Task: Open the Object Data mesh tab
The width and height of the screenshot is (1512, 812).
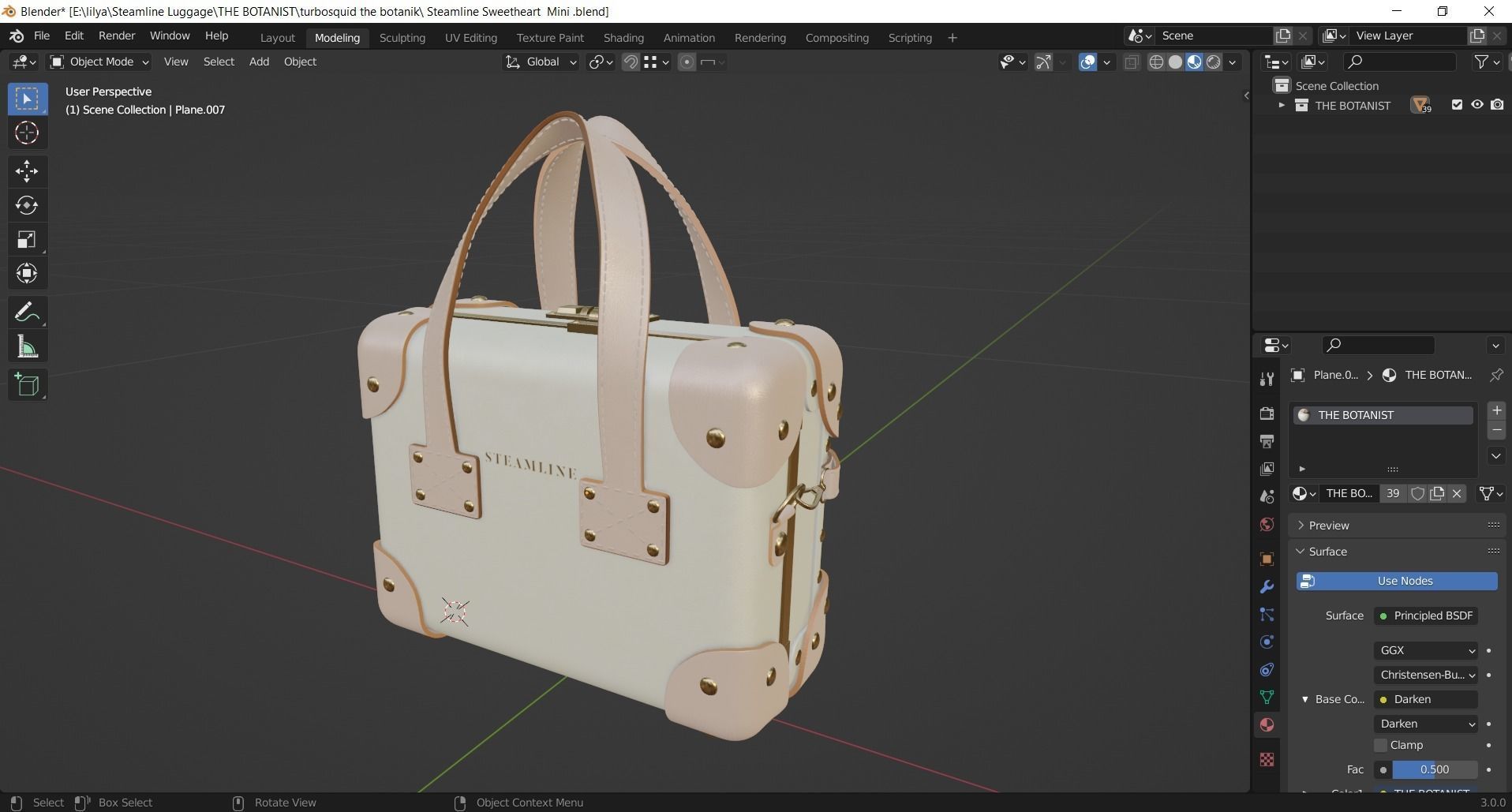Action: 1267,697
